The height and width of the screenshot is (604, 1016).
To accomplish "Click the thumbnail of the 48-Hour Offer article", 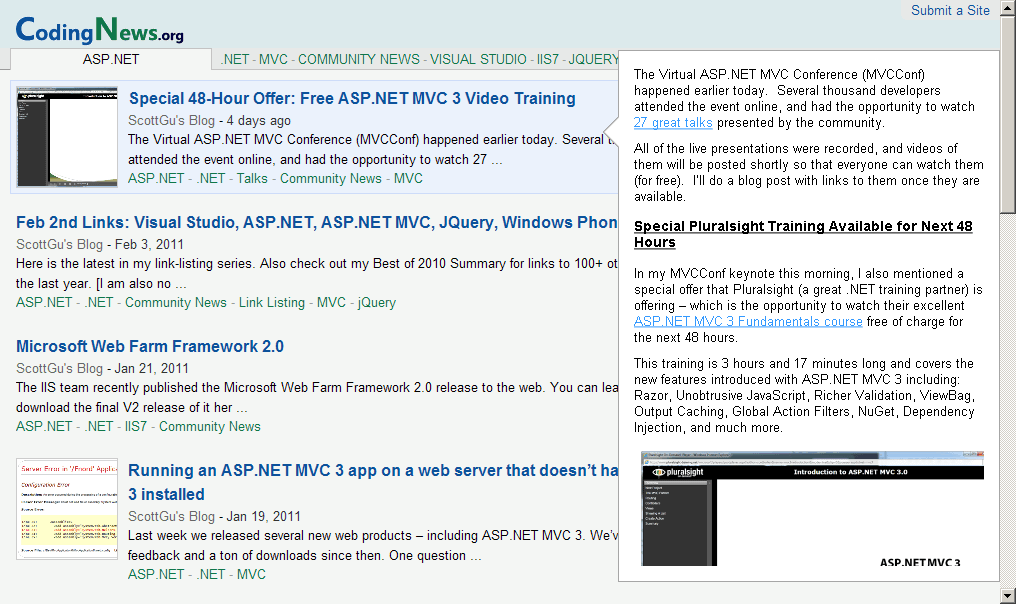I will 67,137.
